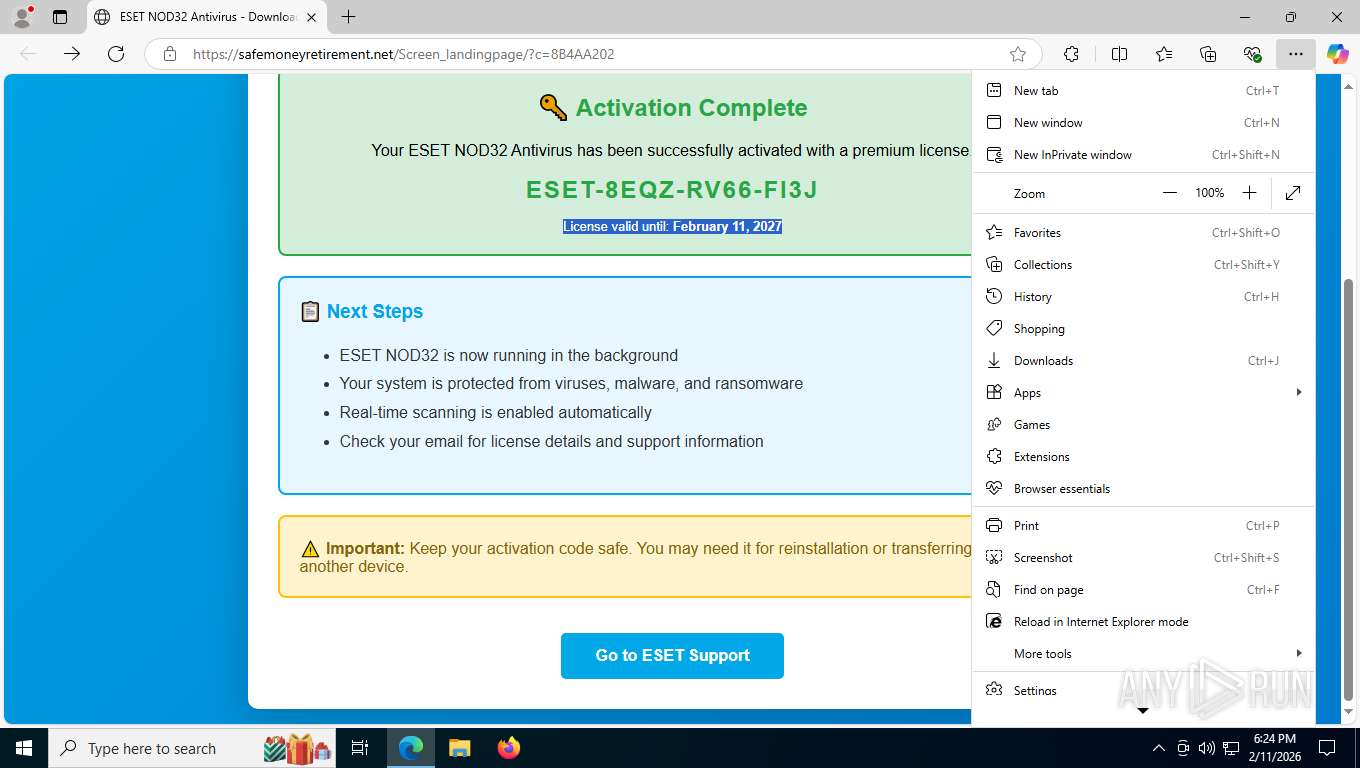Open Extensions from the menu
Image resolution: width=1360 pixels, height=768 pixels.
click(1143, 456)
